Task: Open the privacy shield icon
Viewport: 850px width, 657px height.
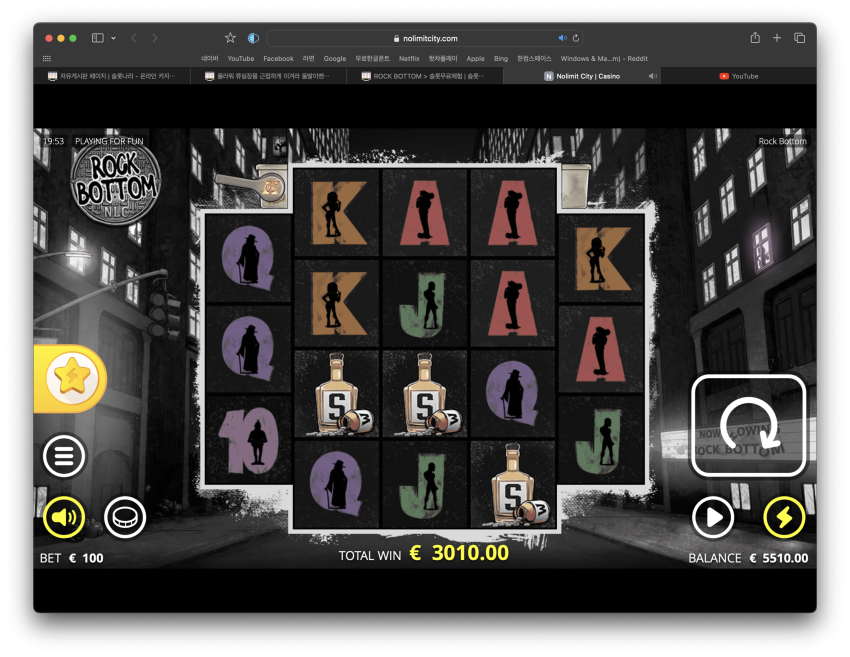Action: (253, 38)
